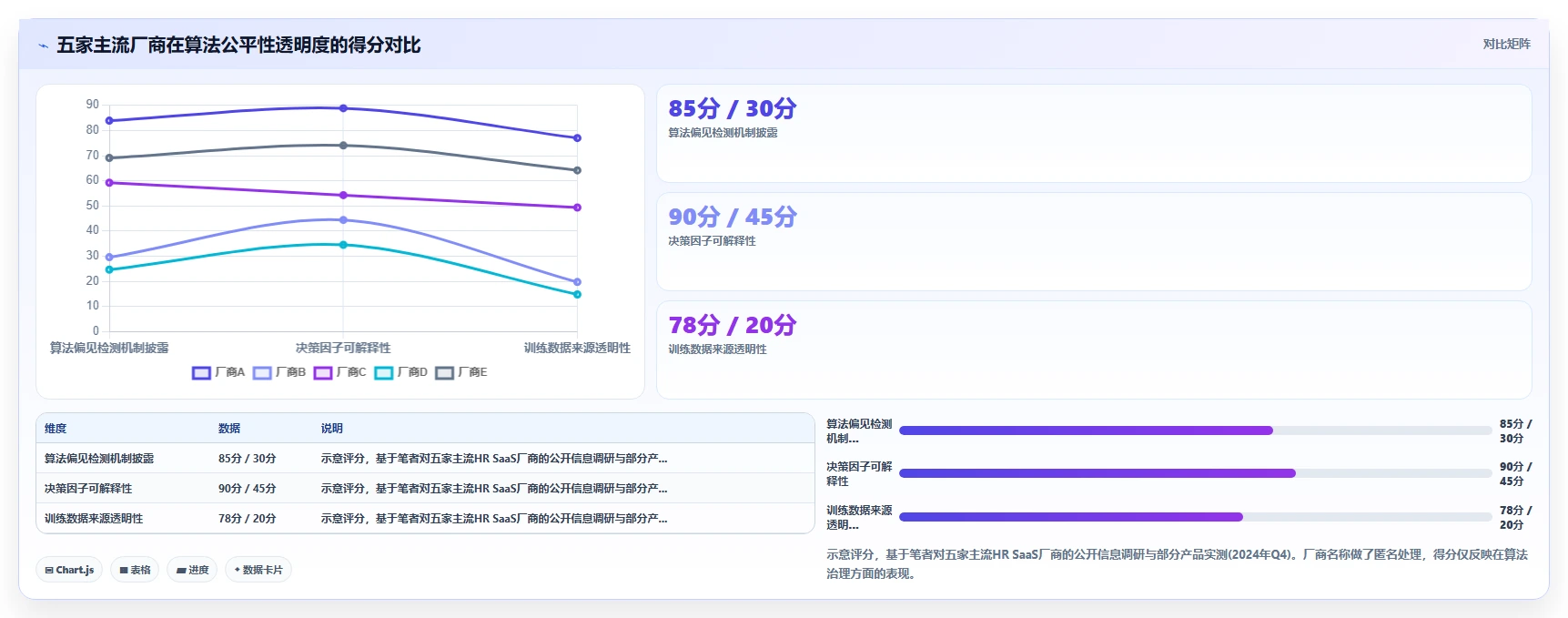Click the trend icon beside the title
The width and height of the screenshot is (1568, 618).
(43, 46)
